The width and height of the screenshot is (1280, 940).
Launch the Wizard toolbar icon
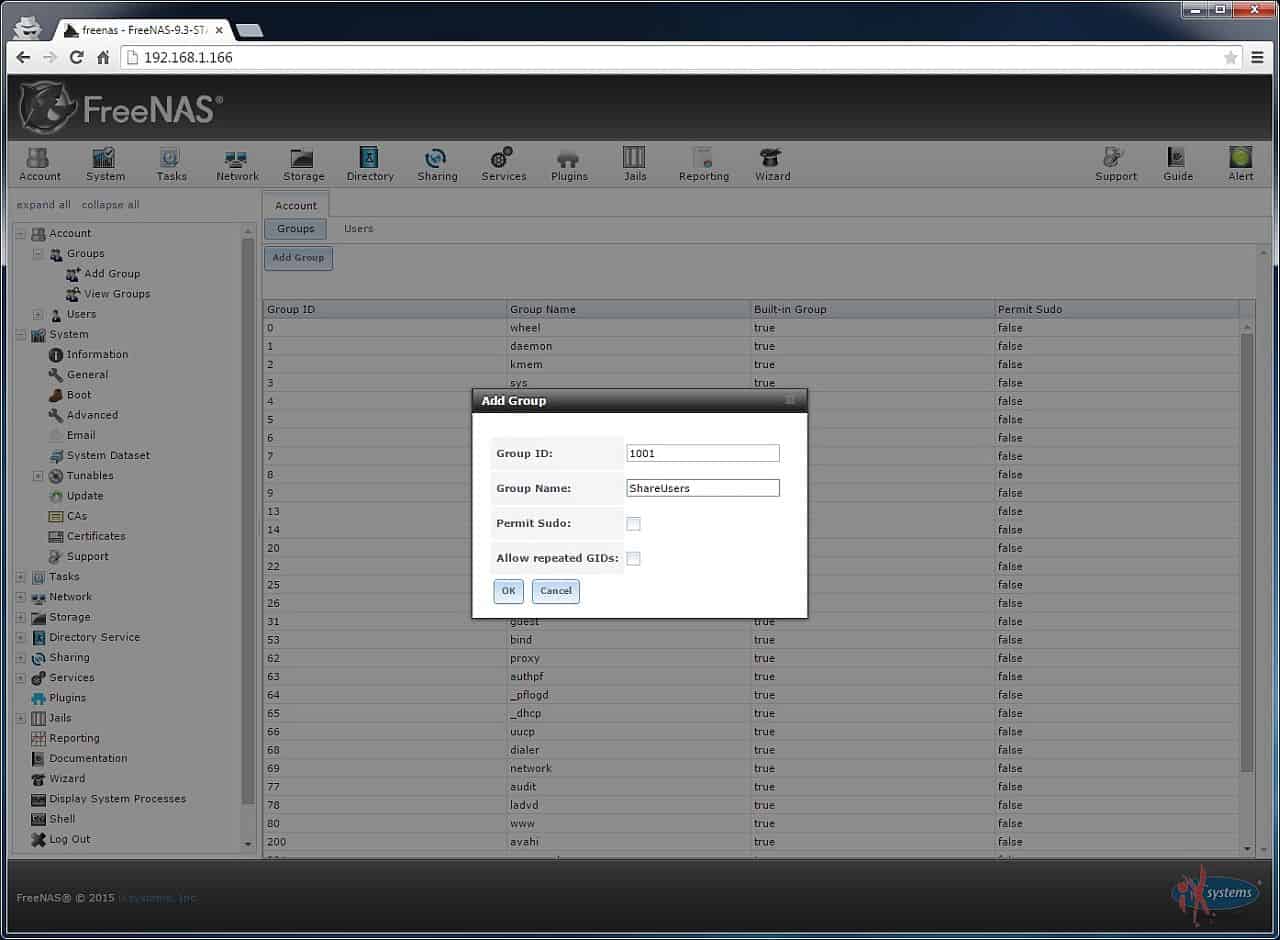tap(772, 164)
